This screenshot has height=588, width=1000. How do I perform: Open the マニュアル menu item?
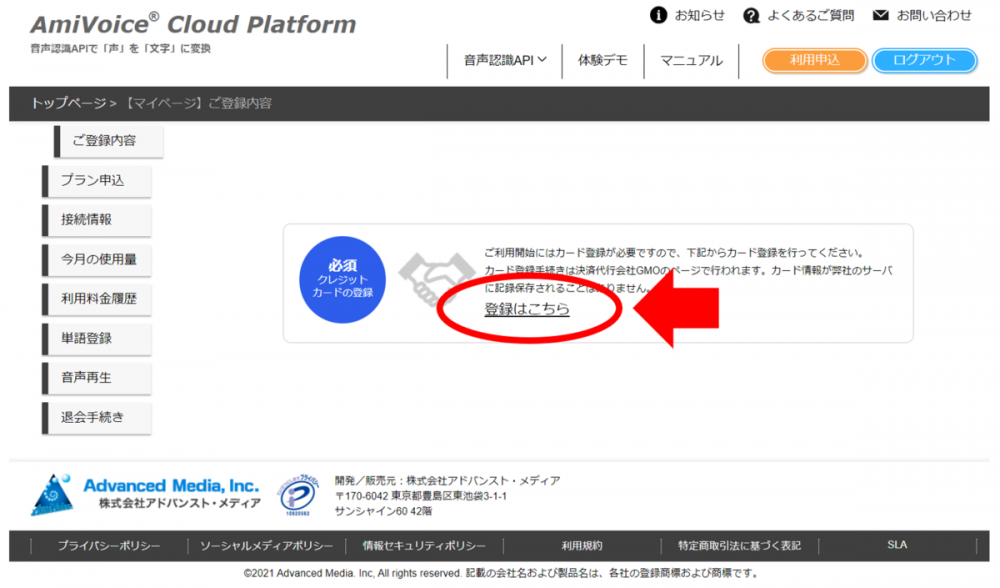coord(691,61)
